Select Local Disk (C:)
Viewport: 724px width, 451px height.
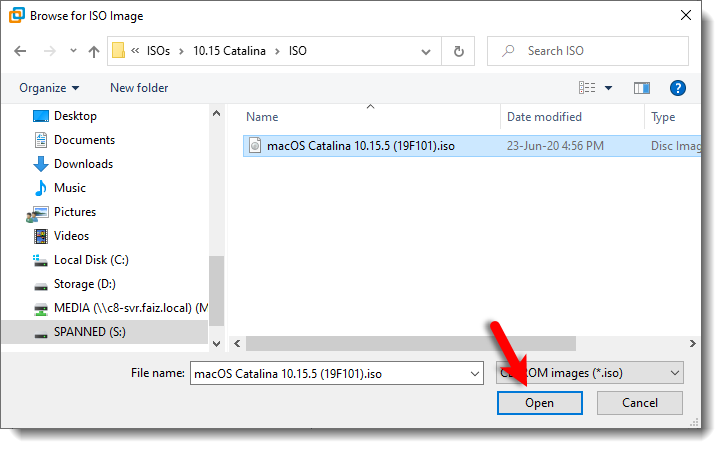tap(91, 260)
